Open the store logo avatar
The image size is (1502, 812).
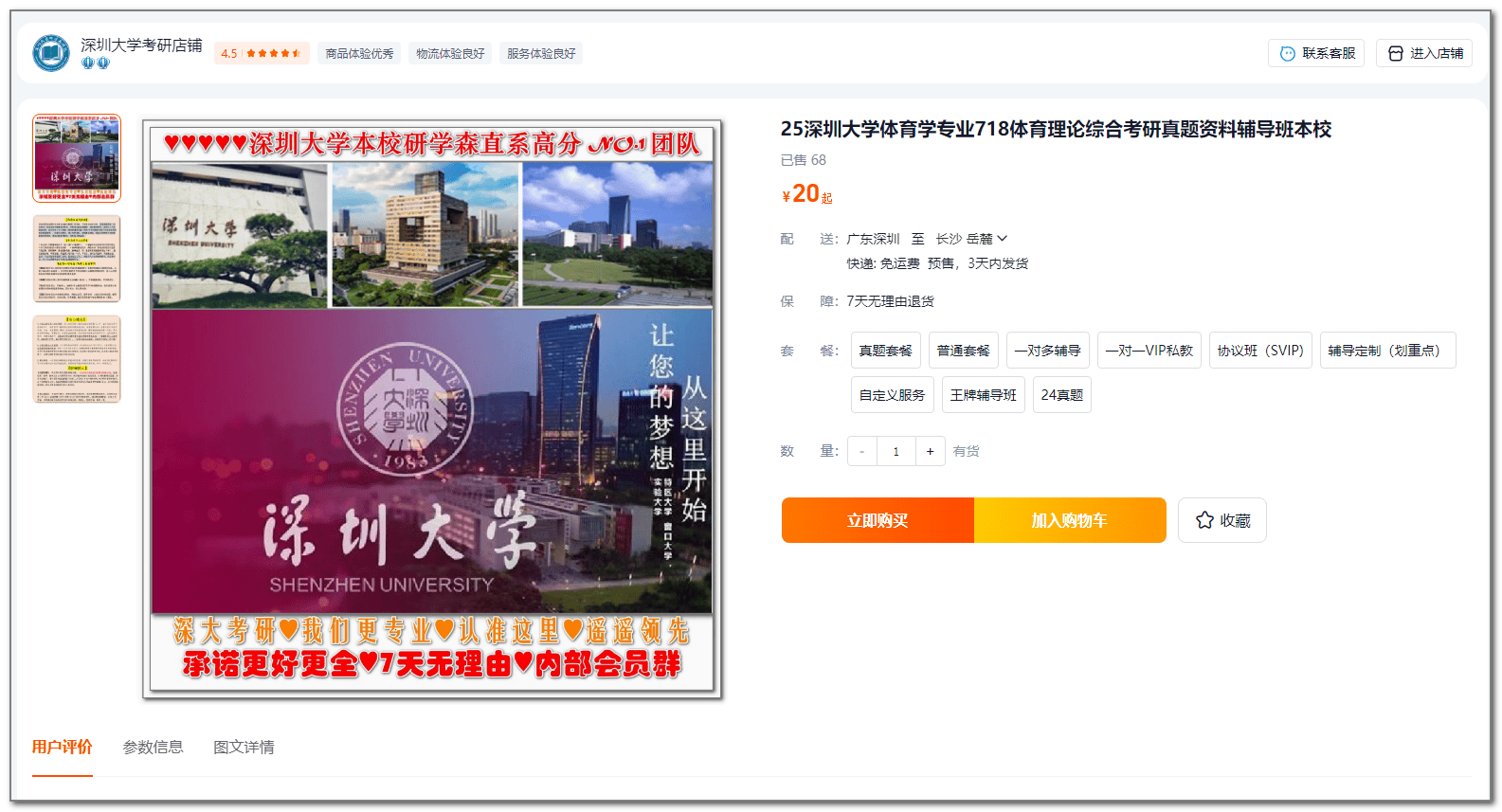pos(51,53)
